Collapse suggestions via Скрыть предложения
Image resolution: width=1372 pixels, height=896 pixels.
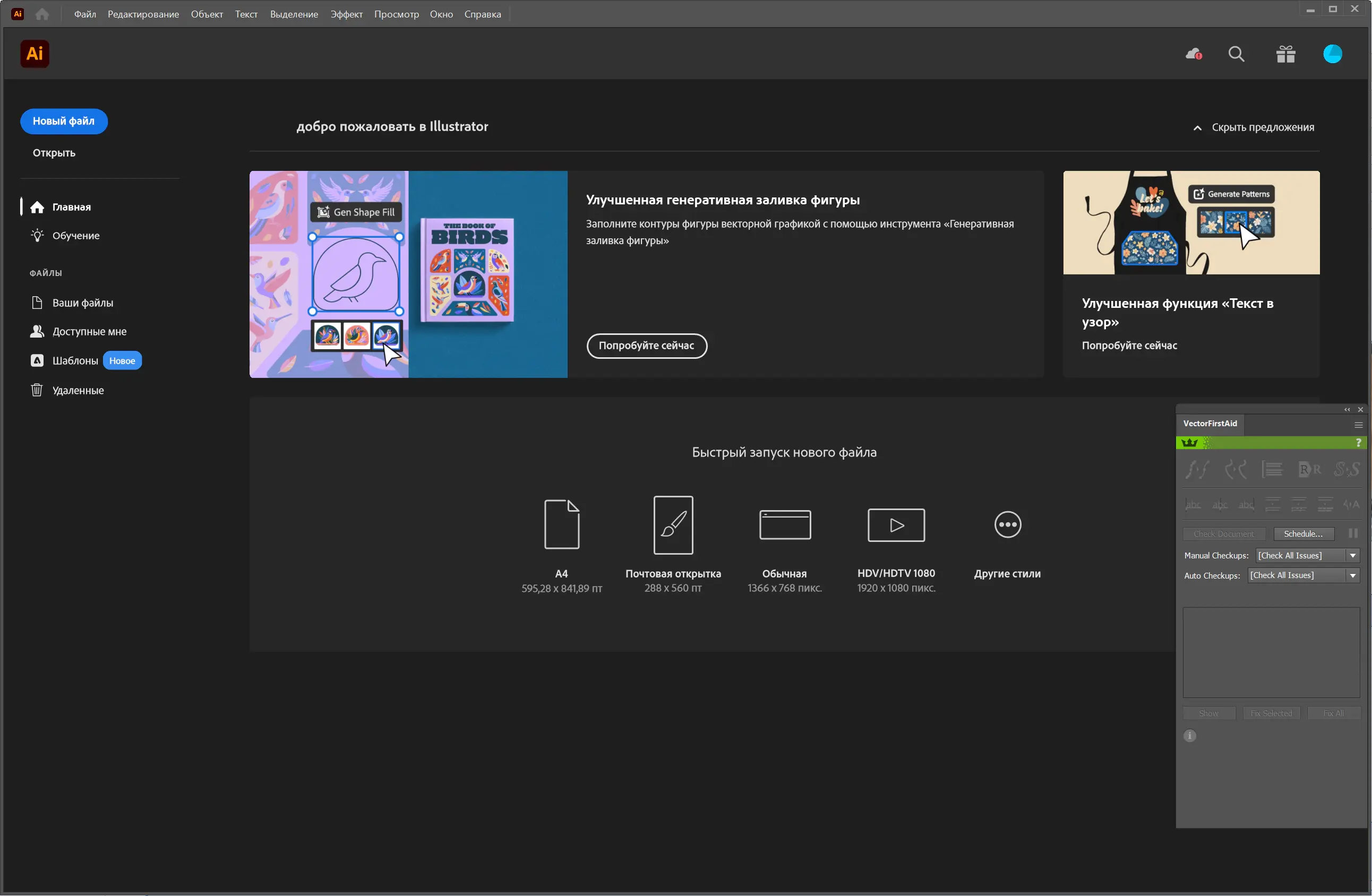coord(1254,127)
